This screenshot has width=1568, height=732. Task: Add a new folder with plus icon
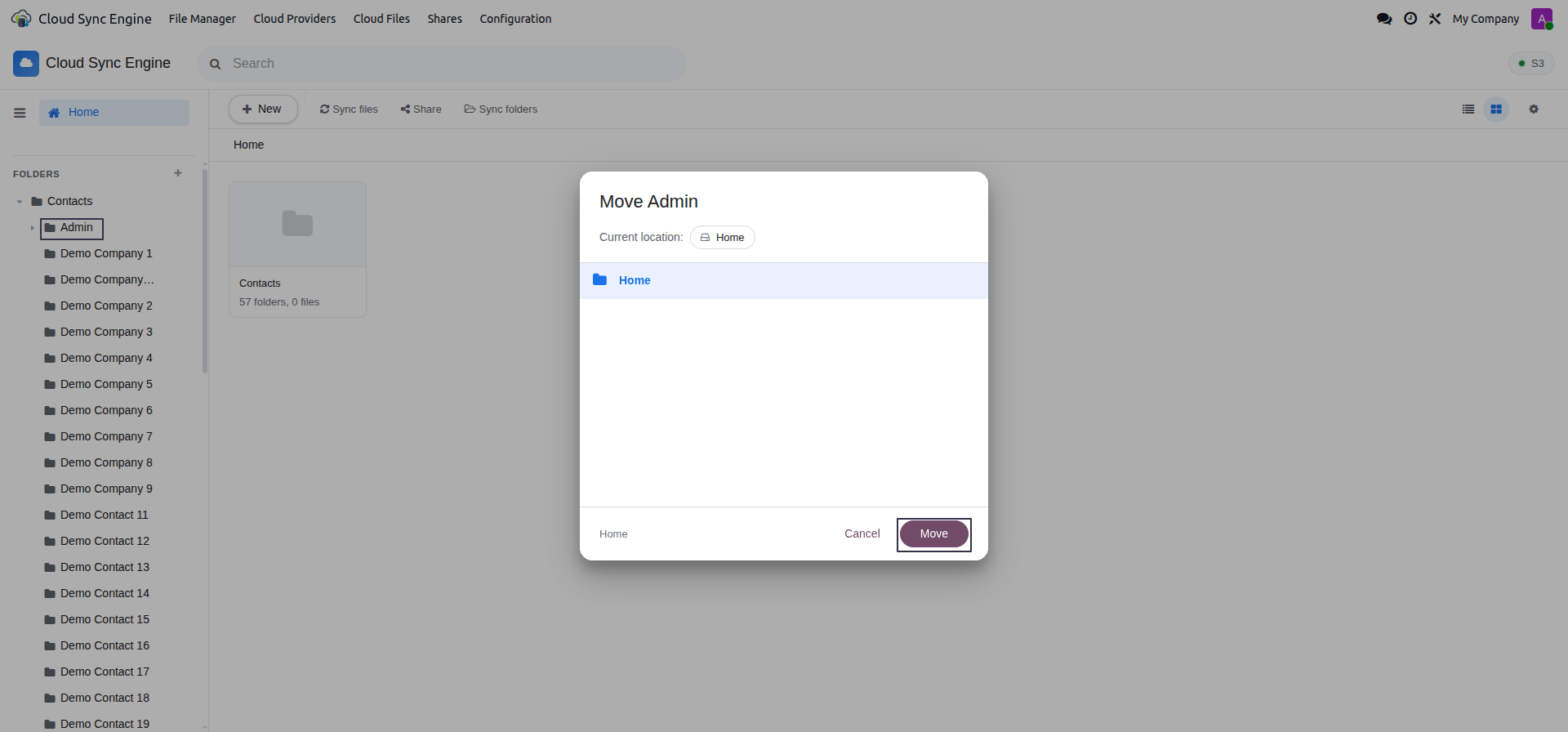[x=178, y=173]
